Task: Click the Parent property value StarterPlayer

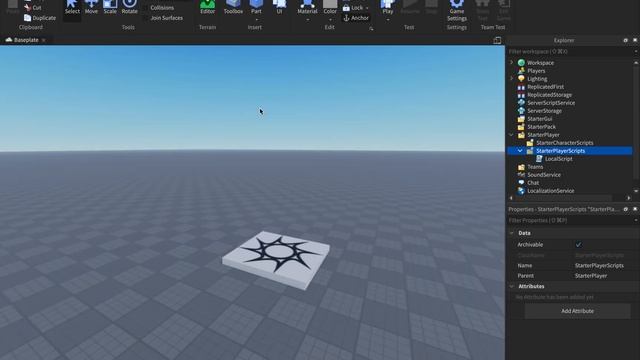Action: (591, 276)
